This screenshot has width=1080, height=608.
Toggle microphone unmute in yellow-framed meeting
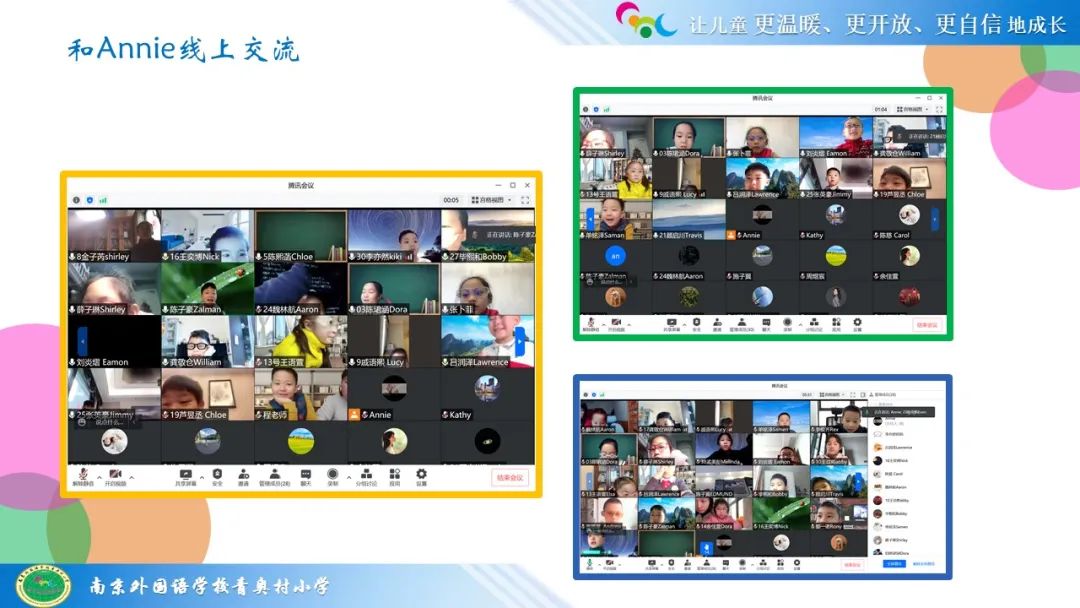[x=83, y=476]
